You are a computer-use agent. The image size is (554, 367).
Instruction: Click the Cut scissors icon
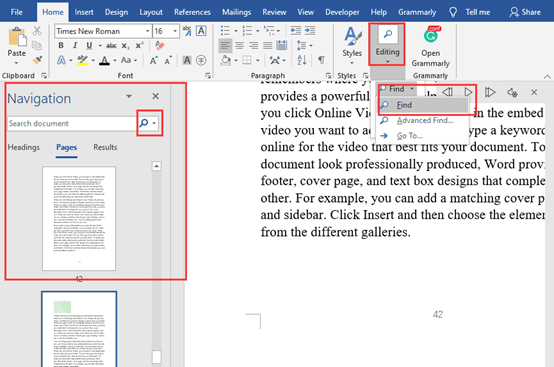click(37, 31)
